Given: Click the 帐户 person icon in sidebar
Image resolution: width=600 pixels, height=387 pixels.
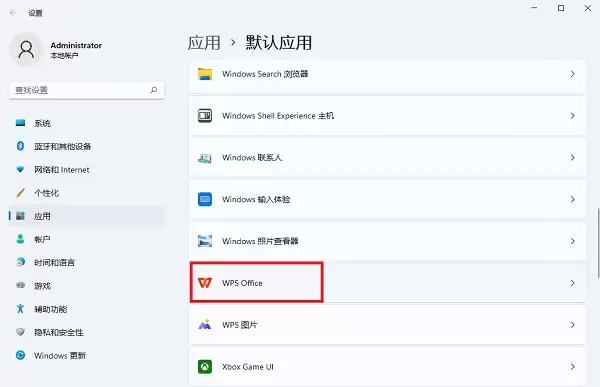Looking at the screenshot, I should [20, 239].
